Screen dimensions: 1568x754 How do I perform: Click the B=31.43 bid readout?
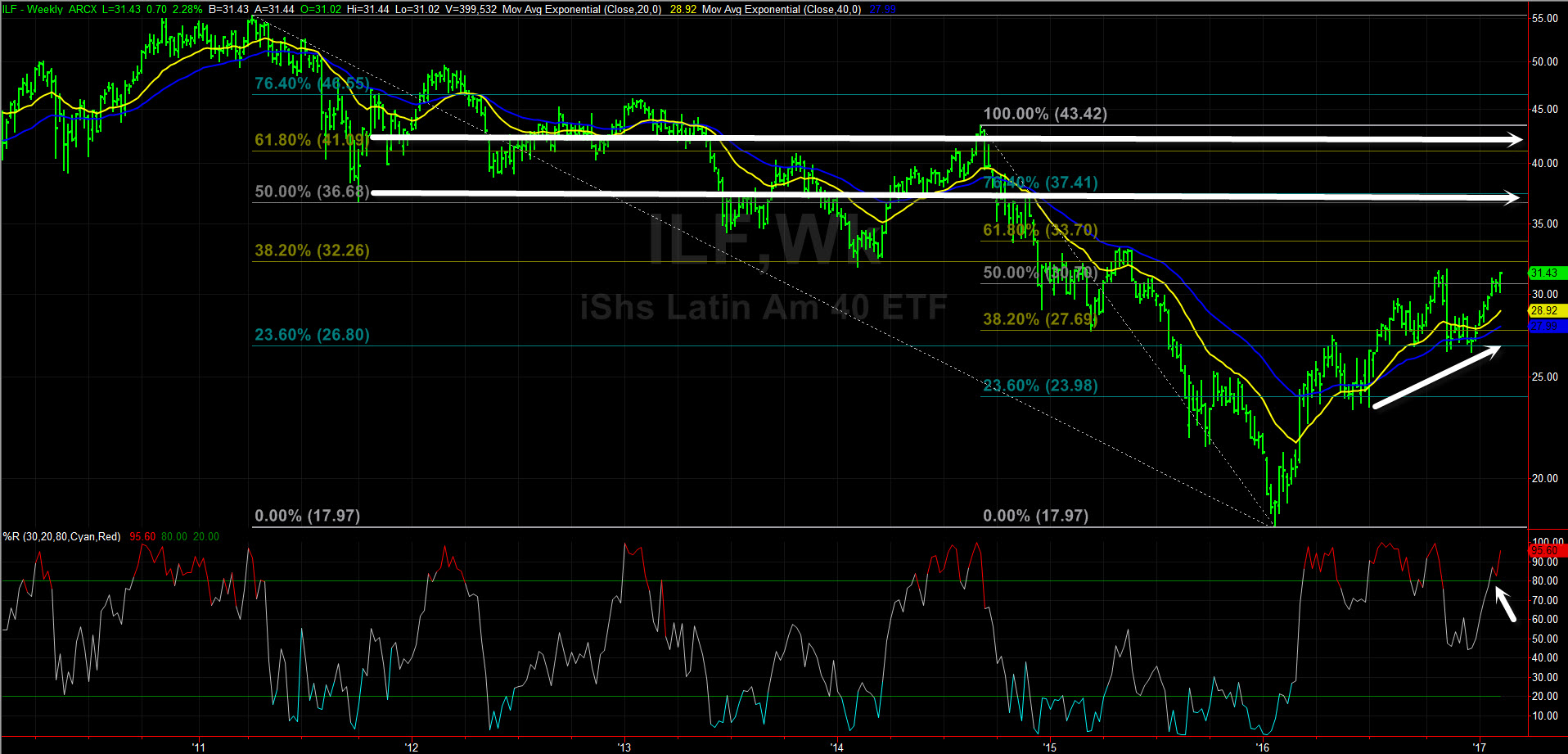pyautogui.click(x=228, y=9)
